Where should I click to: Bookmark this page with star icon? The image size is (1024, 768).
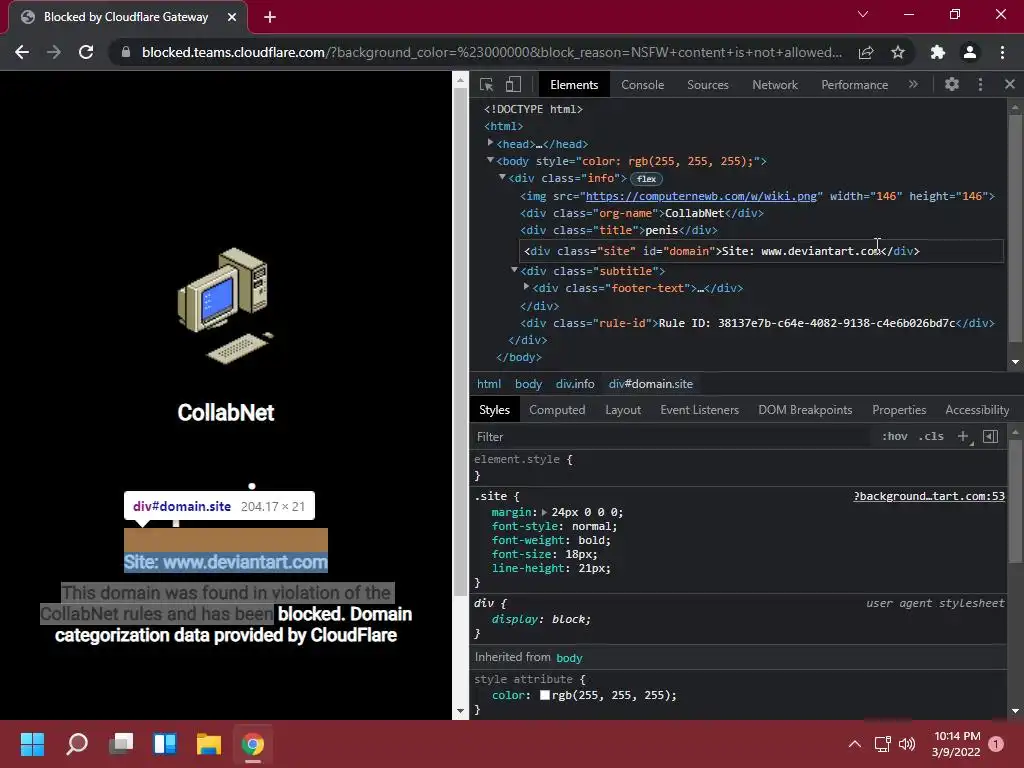pos(898,52)
